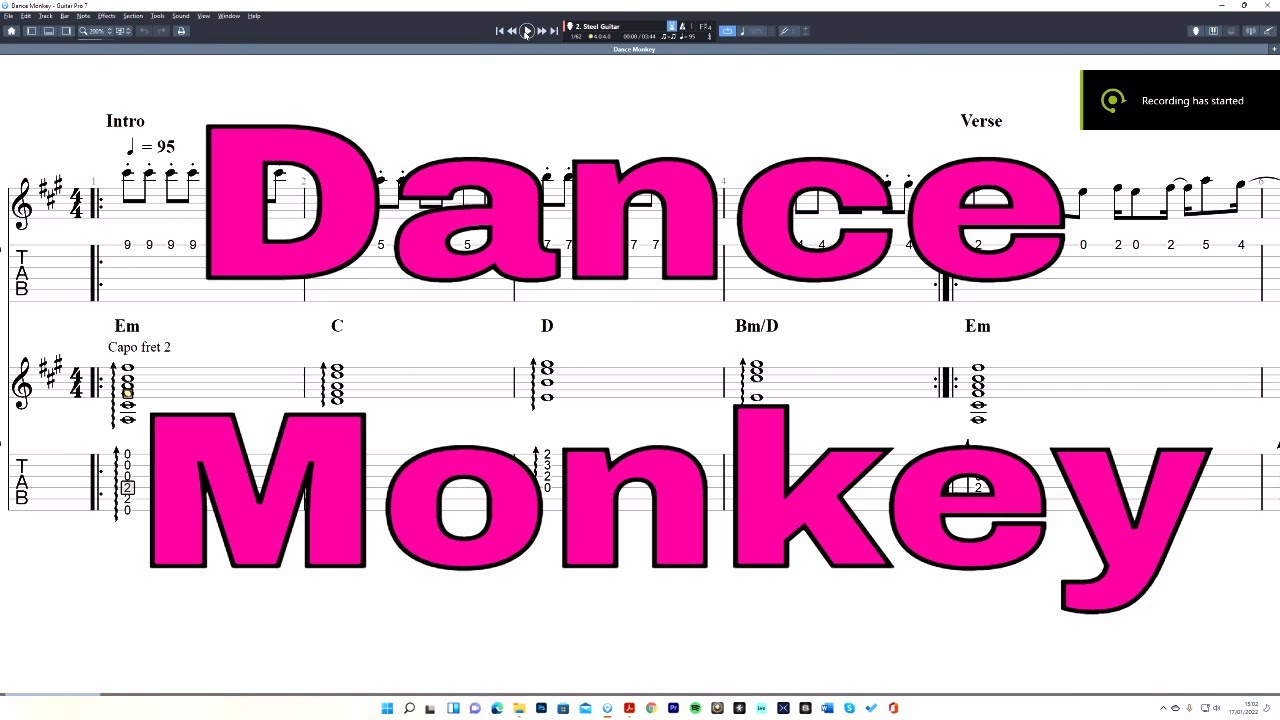Open the keyboard view icon
1280x720 pixels.
coord(1213,31)
